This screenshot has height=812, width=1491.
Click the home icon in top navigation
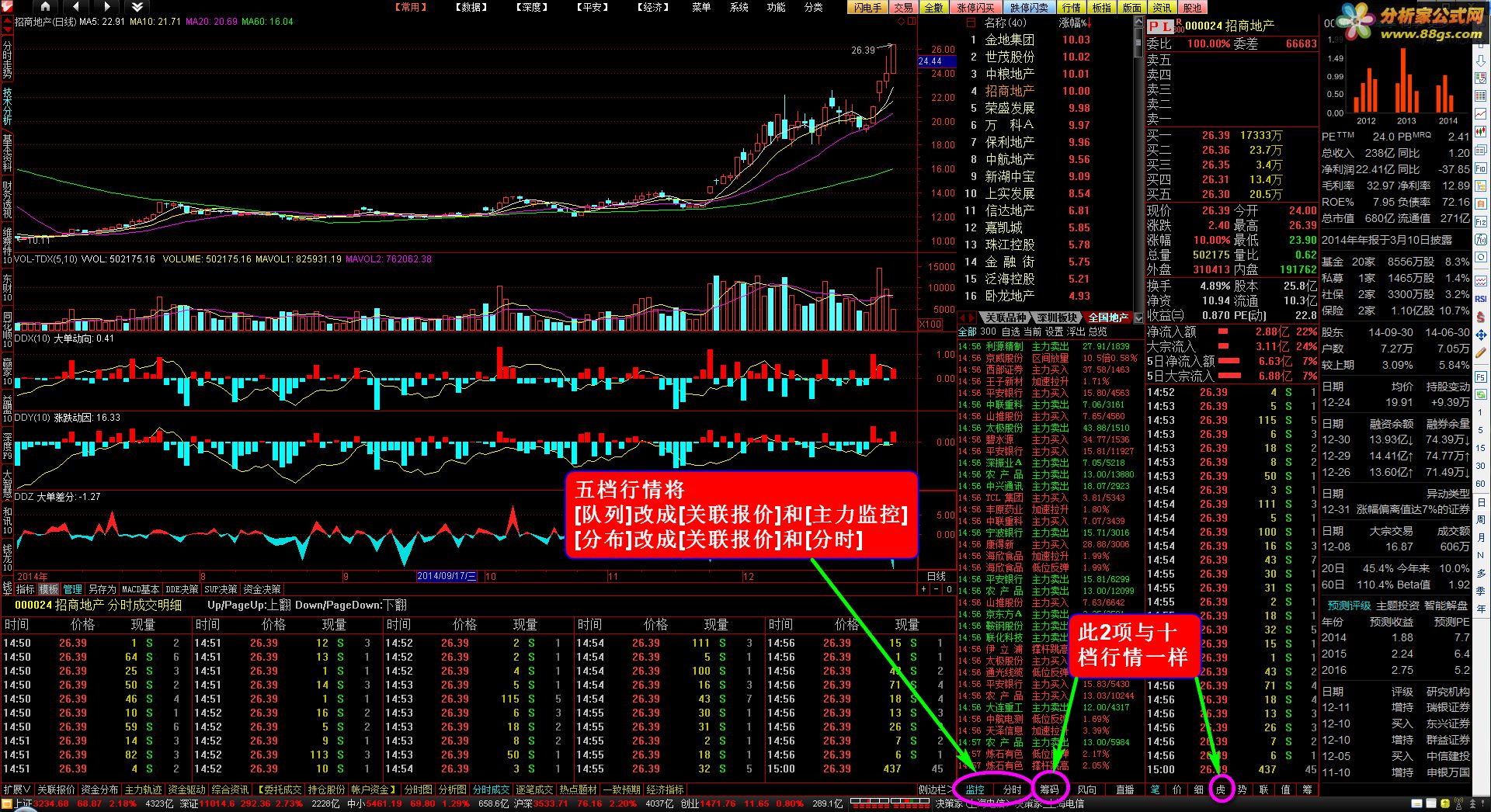[x=45, y=6]
